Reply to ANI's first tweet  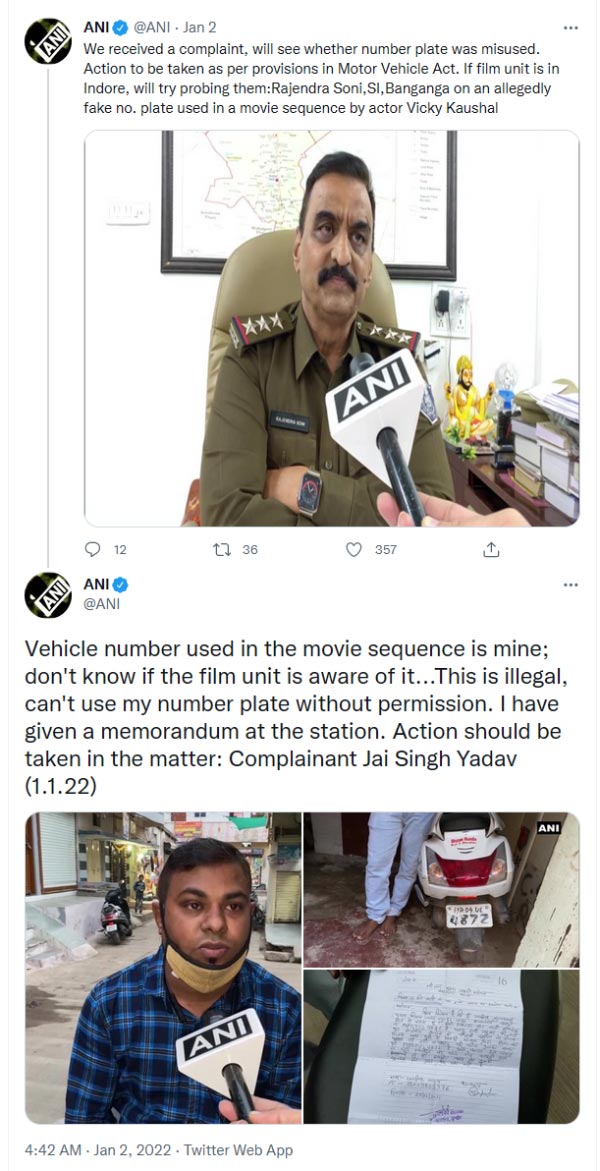tap(91, 549)
